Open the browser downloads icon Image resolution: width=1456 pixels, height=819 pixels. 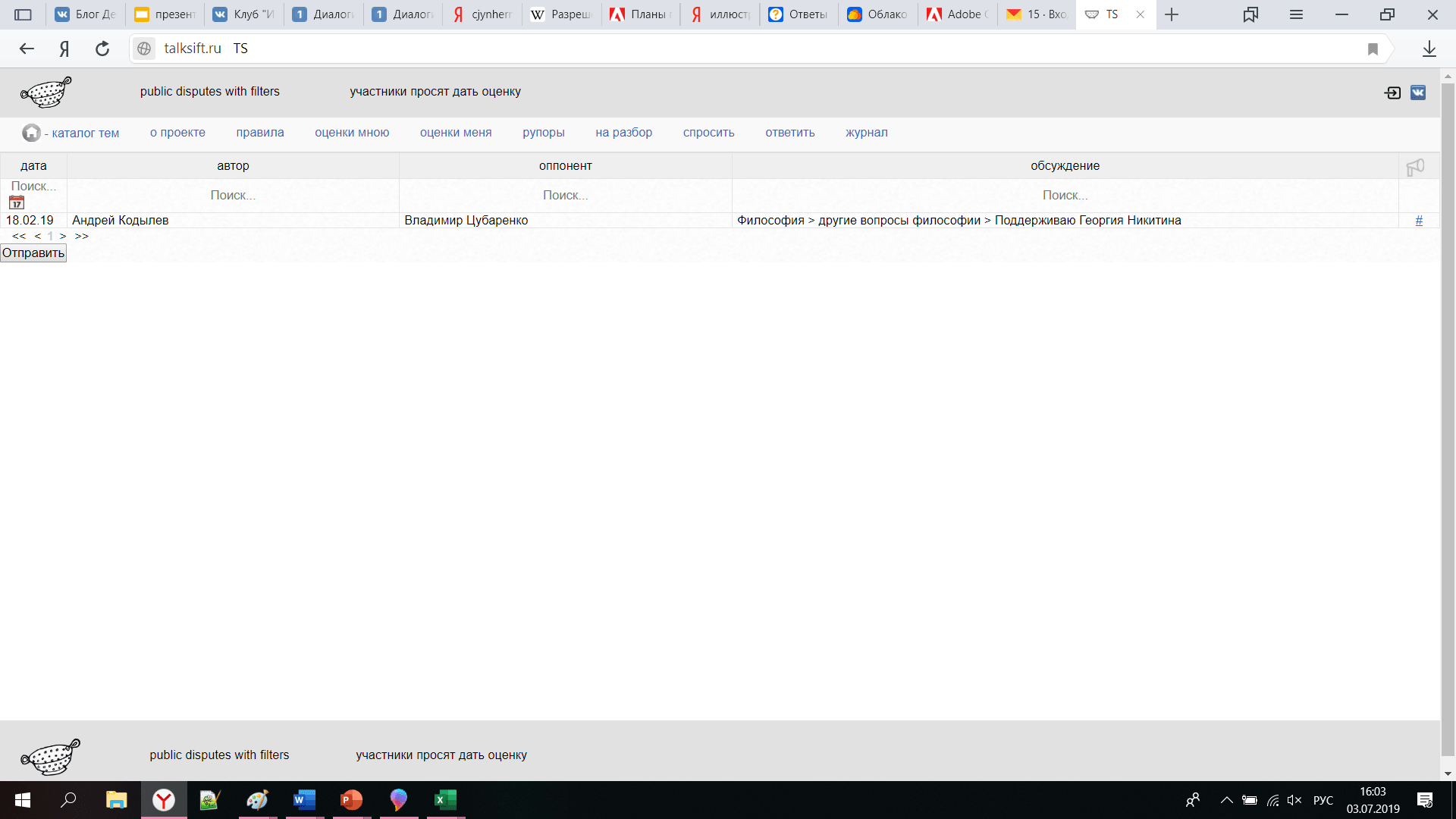[1429, 49]
